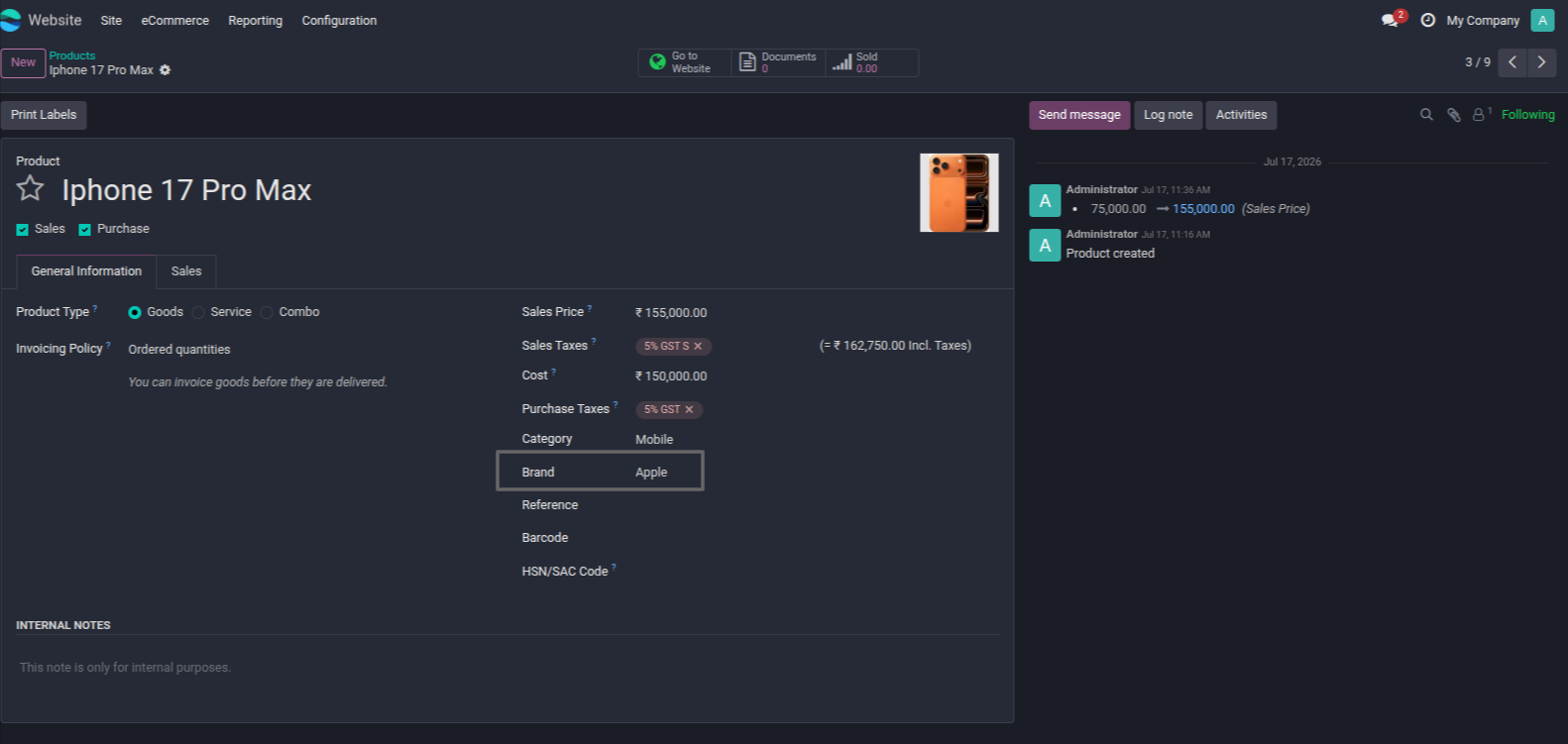
Task: Toggle the Sales checkbox
Action: click(x=22, y=230)
